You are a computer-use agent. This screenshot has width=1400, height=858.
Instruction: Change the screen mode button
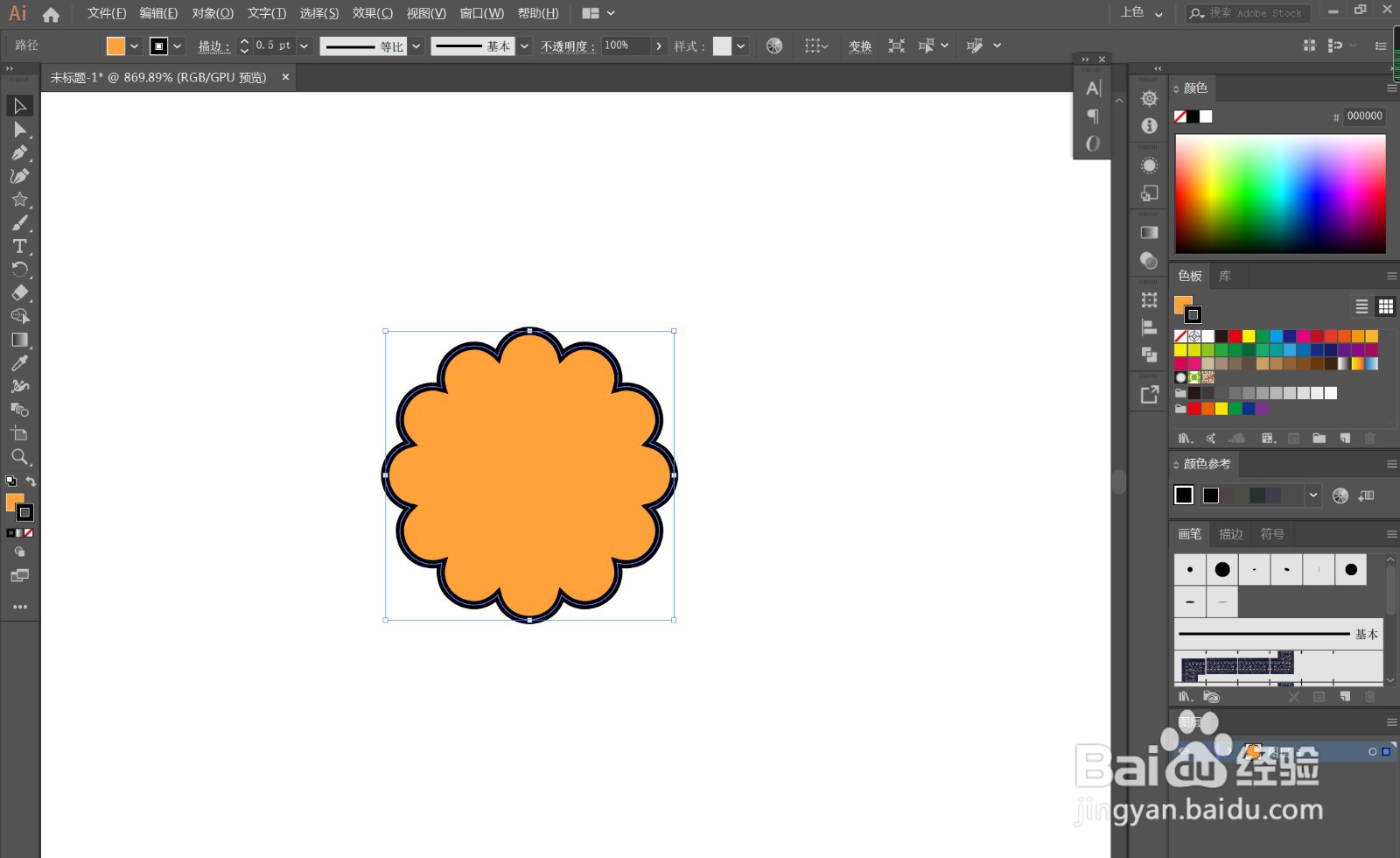click(19, 576)
